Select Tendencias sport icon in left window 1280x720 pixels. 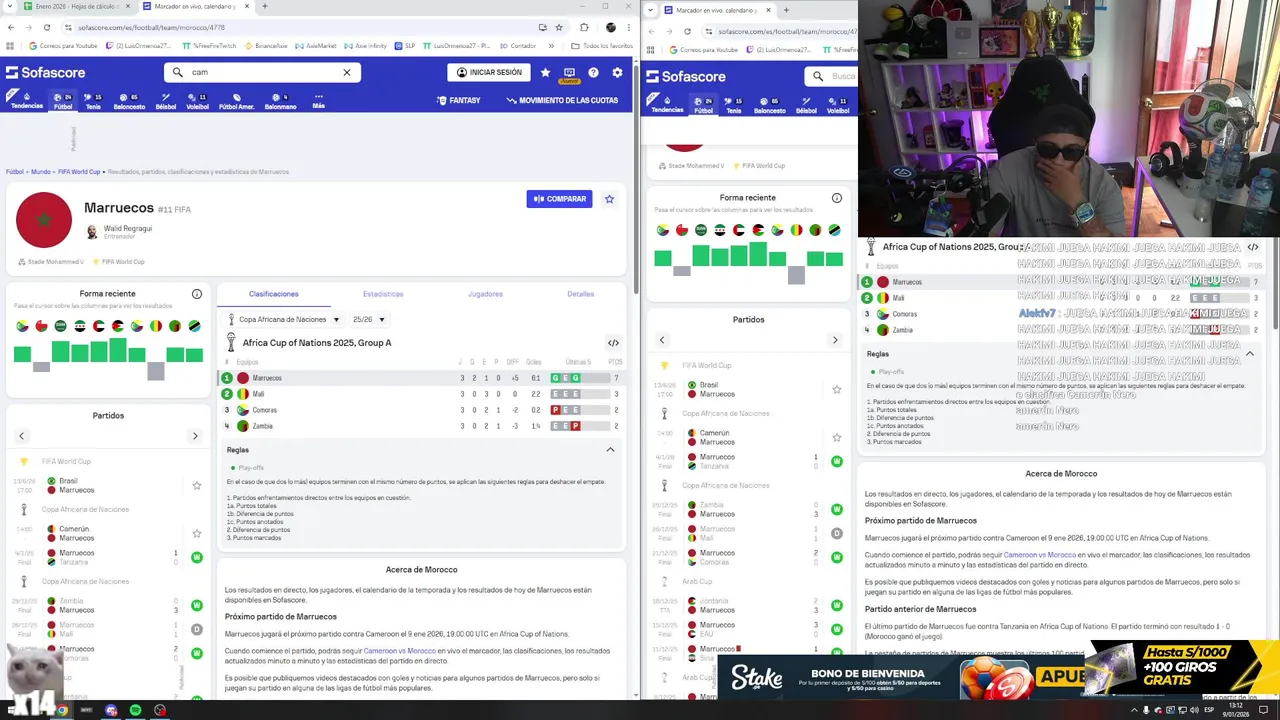(27, 101)
